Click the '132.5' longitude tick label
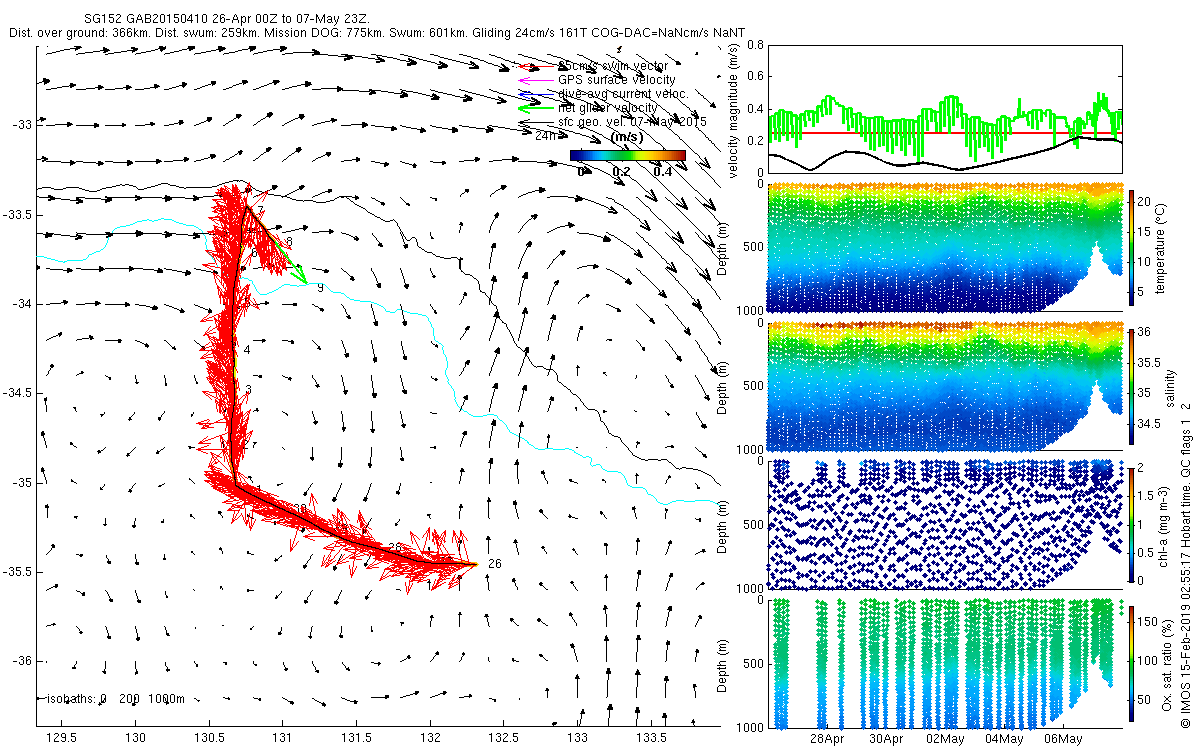 coord(504,738)
